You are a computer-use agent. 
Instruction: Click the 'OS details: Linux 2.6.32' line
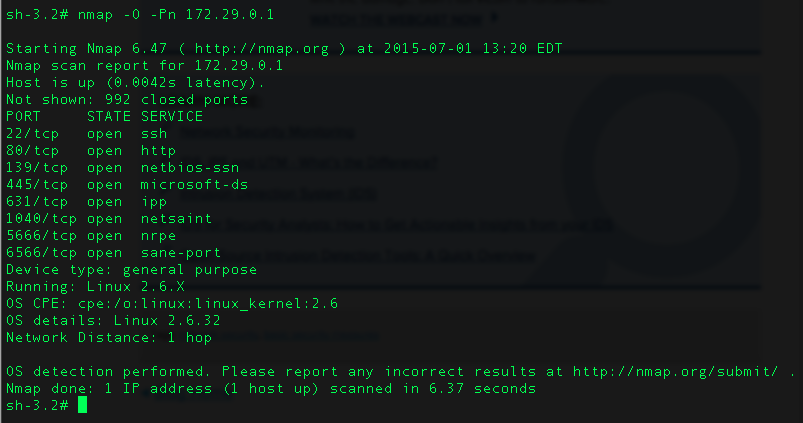(x=113, y=321)
